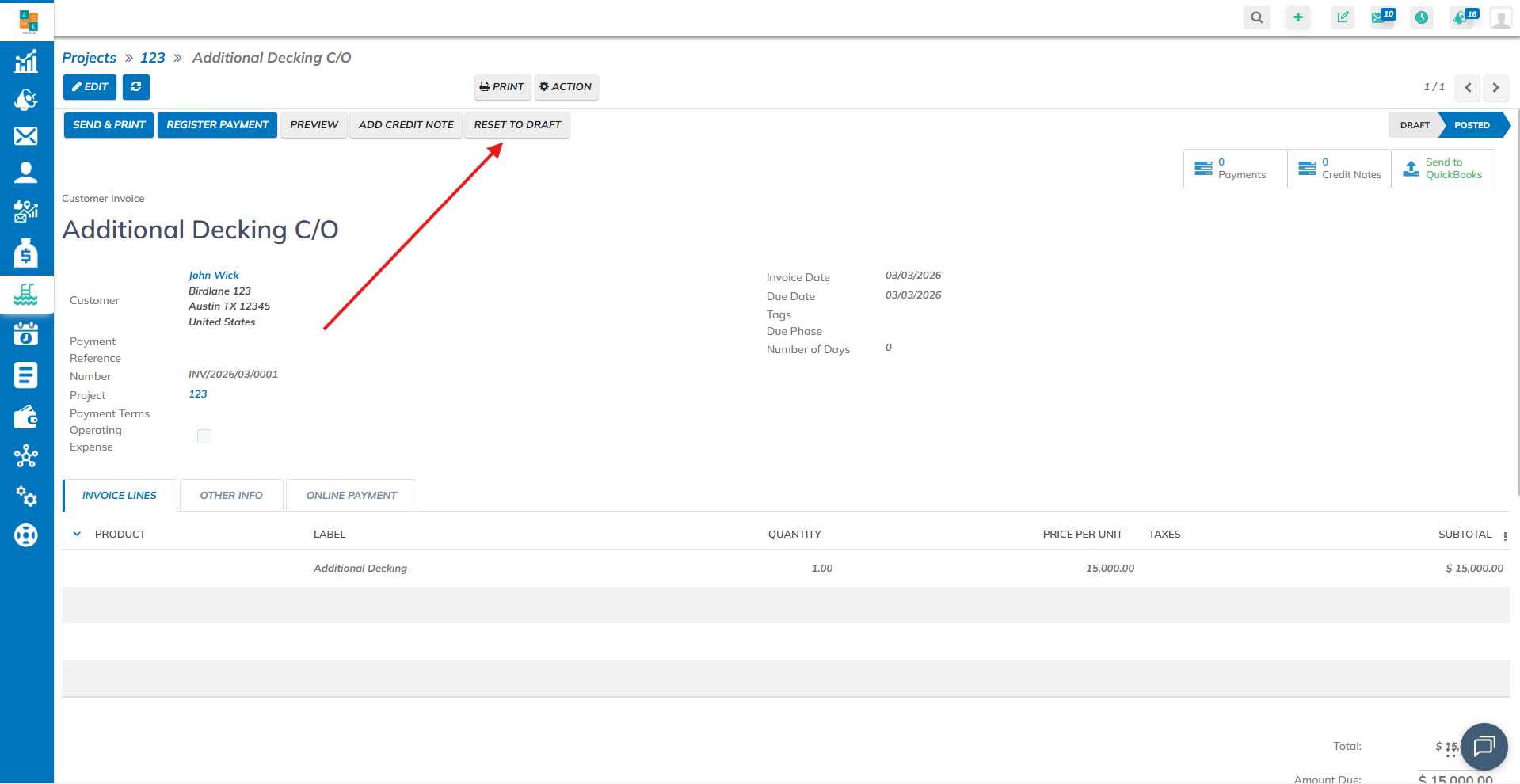Switch to the Online Payment tab
This screenshot has width=1520, height=784.
(351, 496)
